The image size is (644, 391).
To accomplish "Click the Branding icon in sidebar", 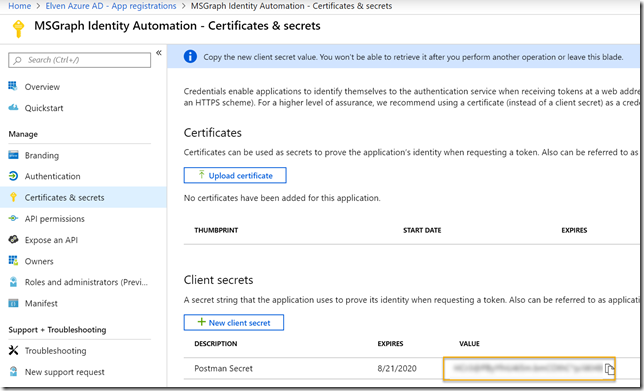I will coord(13,155).
